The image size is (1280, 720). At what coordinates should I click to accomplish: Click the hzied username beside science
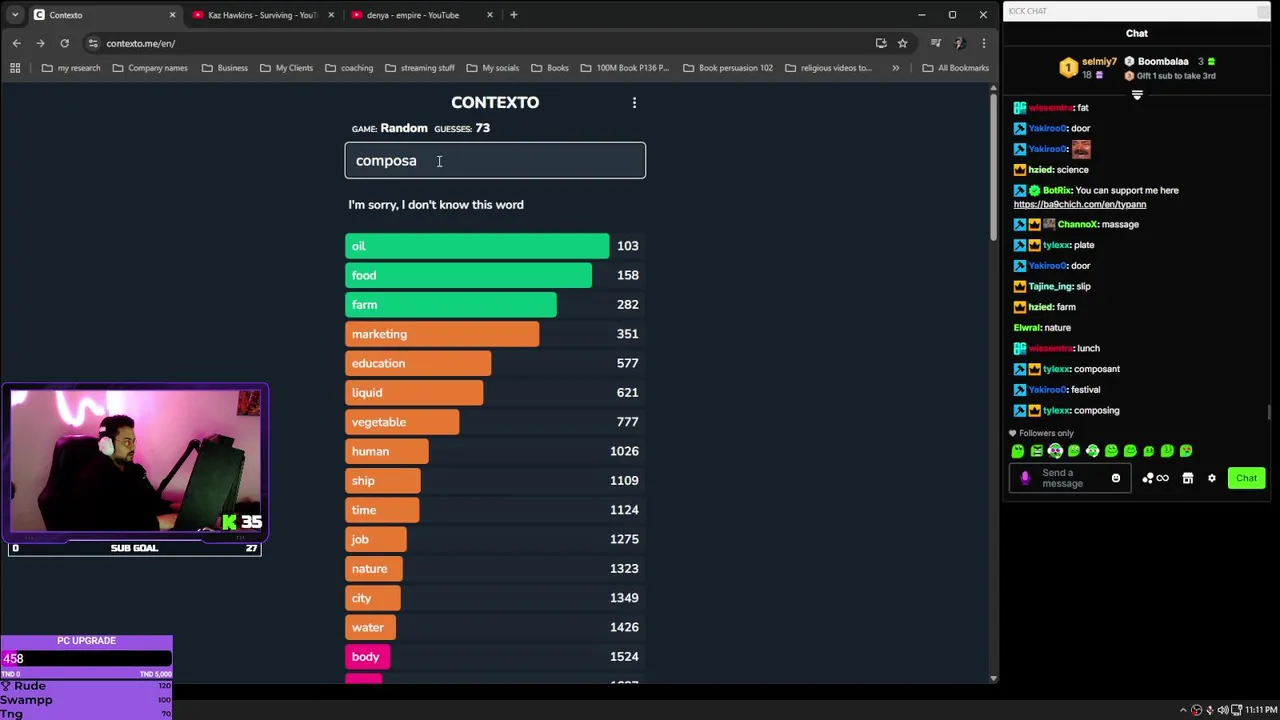pyautogui.click(x=1040, y=170)
